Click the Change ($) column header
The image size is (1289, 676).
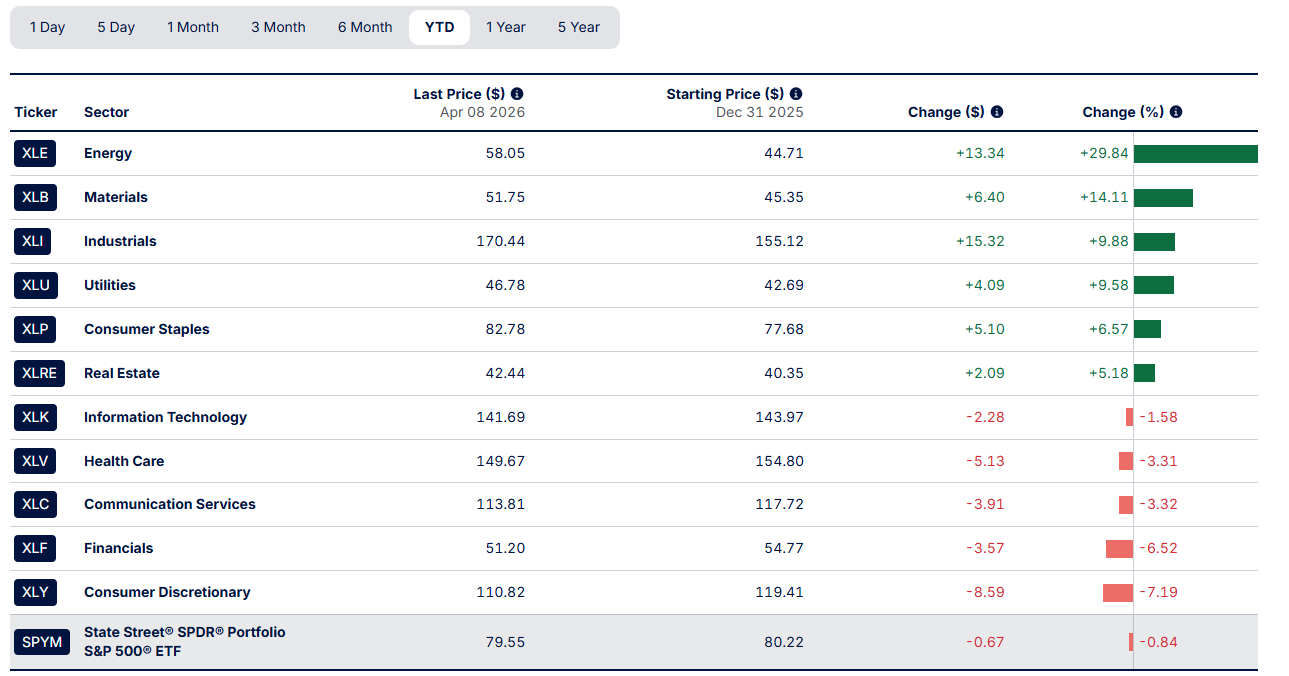(946, 112)
